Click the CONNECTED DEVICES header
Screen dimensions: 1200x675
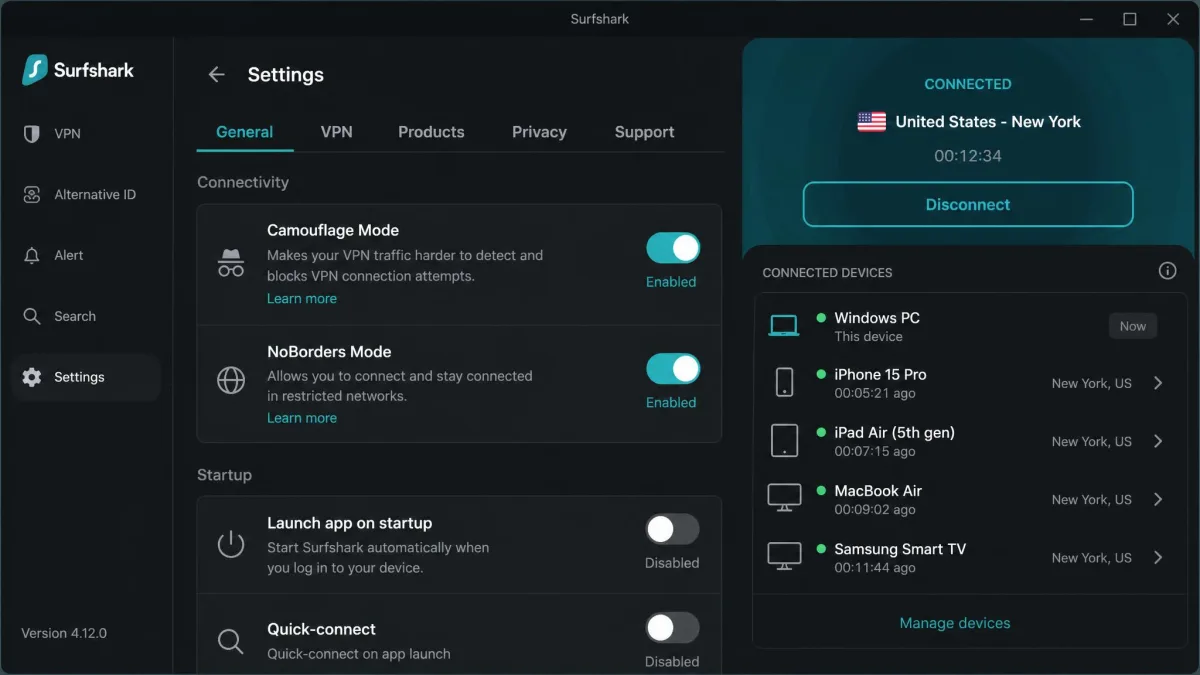[x=827, y=272]
